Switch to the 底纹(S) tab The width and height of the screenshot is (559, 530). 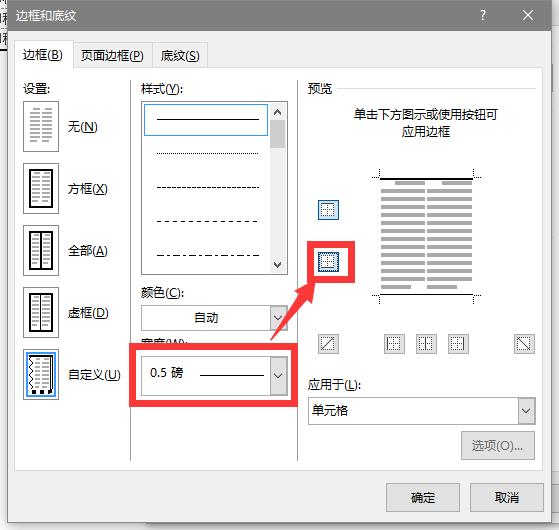(x=180, y=55)
